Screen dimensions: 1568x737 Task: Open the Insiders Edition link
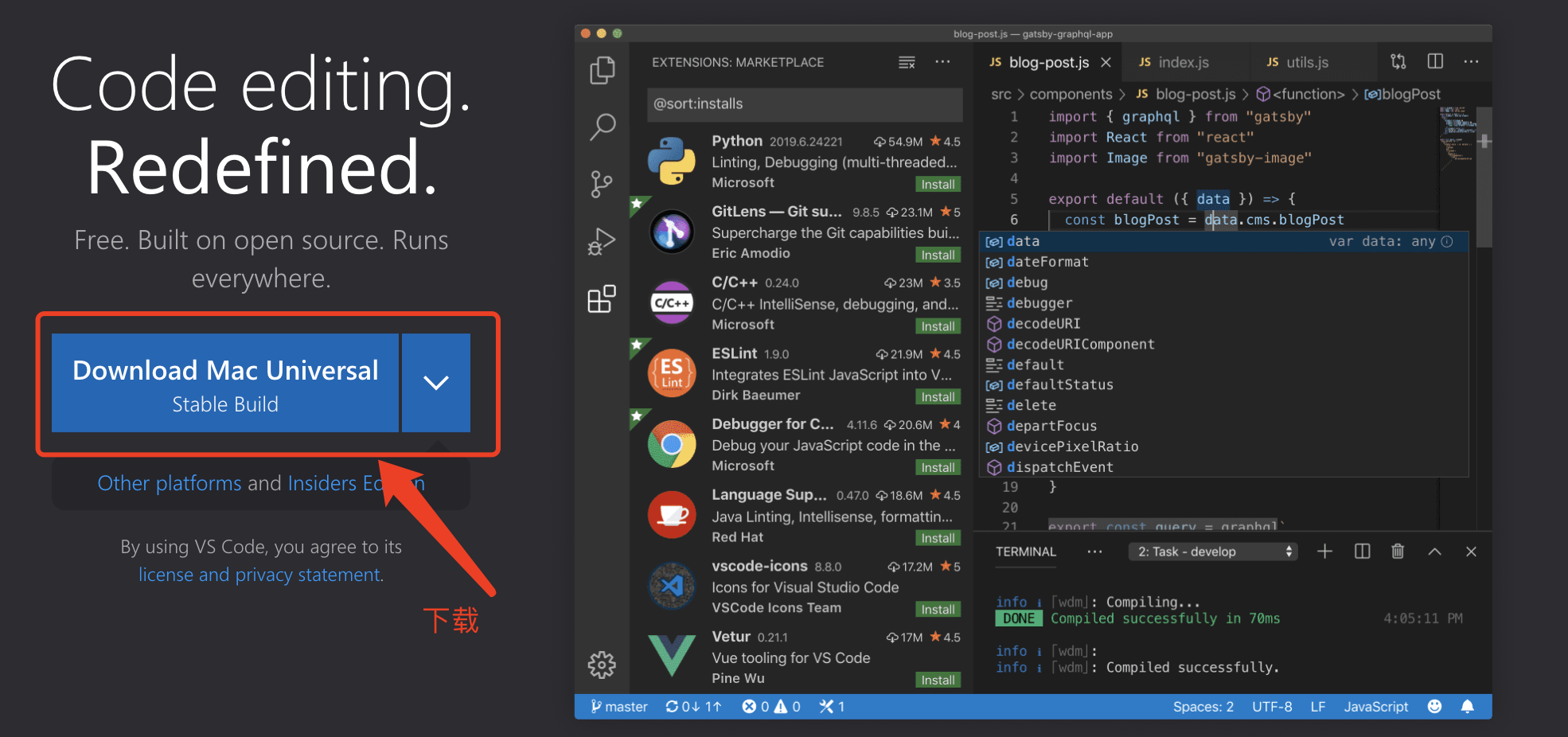[356, 483]
